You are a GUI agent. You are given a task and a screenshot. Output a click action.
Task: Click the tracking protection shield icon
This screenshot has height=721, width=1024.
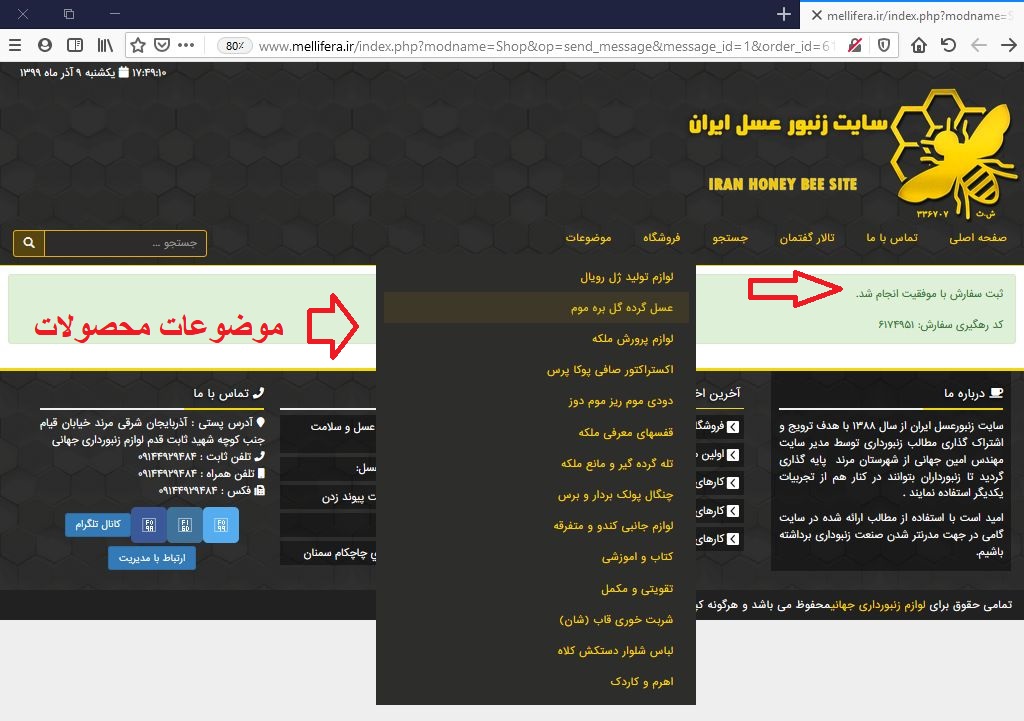884,45
